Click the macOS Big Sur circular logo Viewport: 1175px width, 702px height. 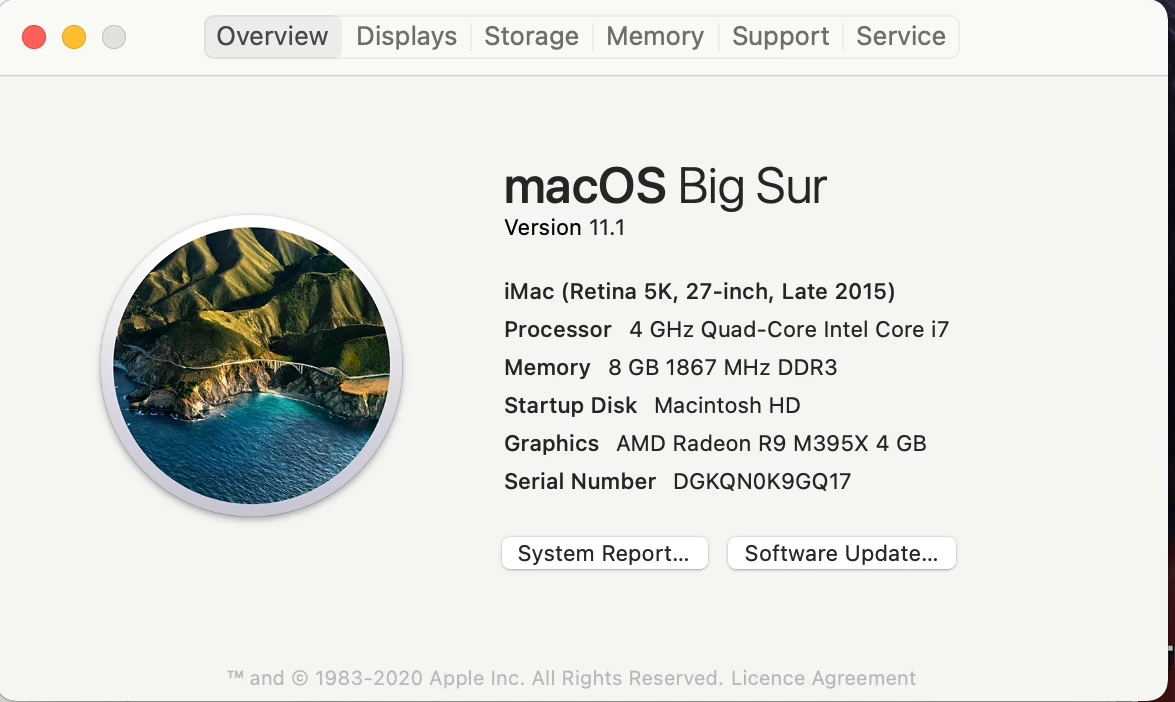252,366
